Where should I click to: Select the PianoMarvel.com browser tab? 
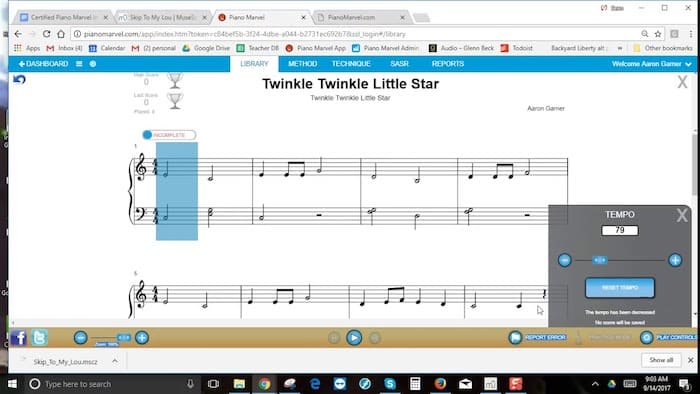click(x=361, y=17)
